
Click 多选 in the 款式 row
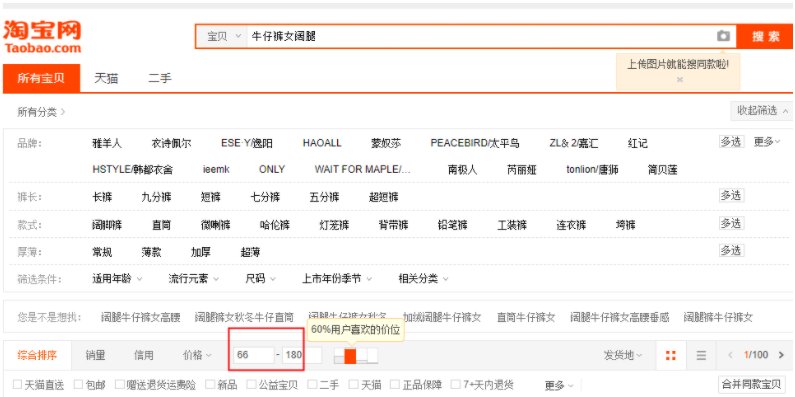point(731,223)
